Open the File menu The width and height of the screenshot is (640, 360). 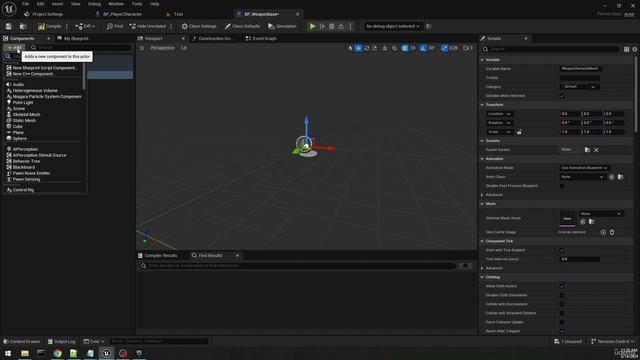(25, 4)
